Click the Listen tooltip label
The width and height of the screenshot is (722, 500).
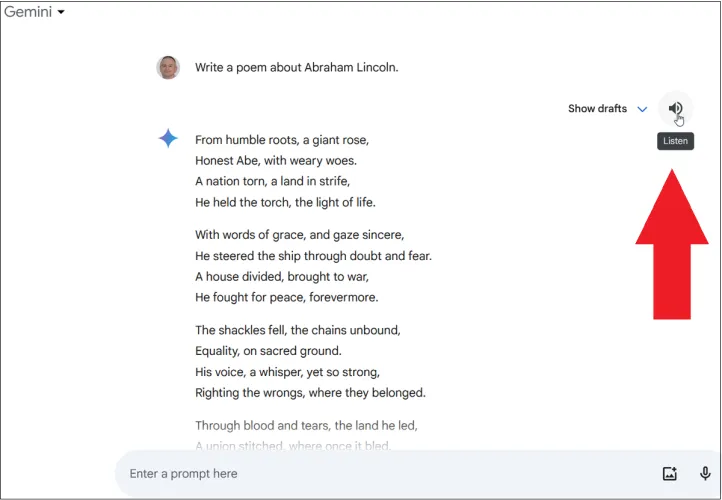point(675,141)
